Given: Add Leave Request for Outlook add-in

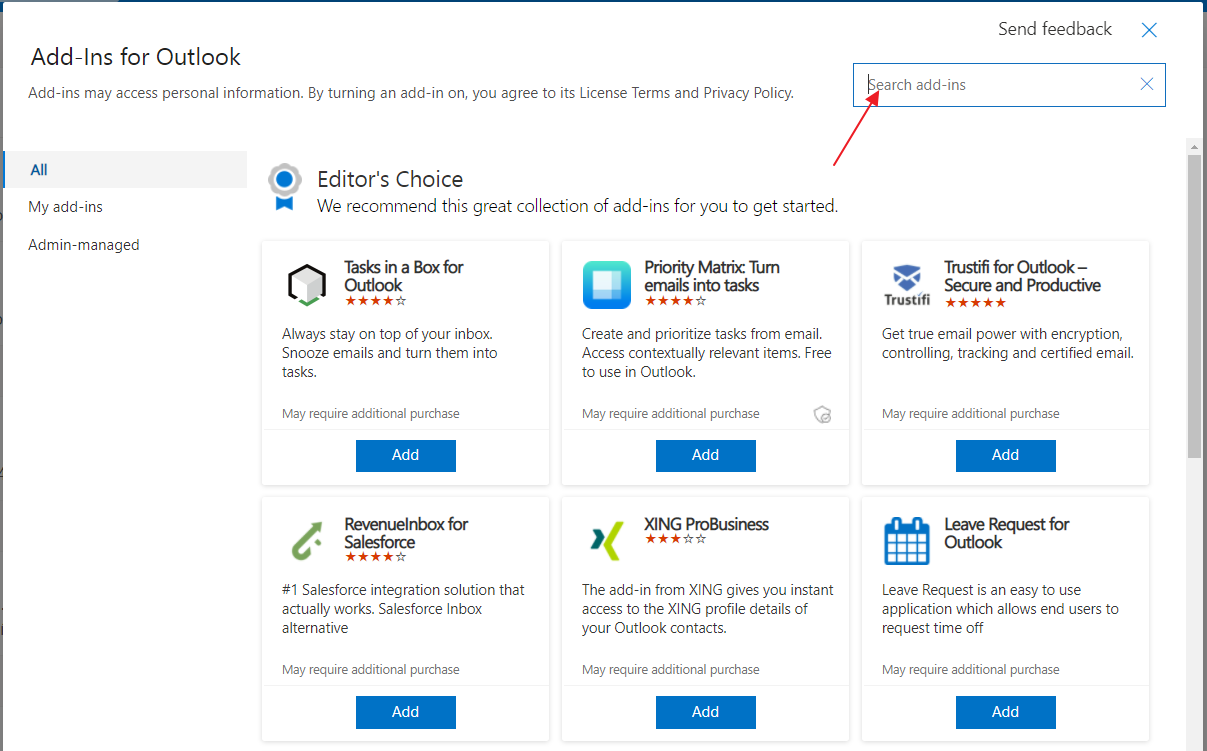Looking at the screenshot, I should pyautogui.click(x=1006, y=712).
